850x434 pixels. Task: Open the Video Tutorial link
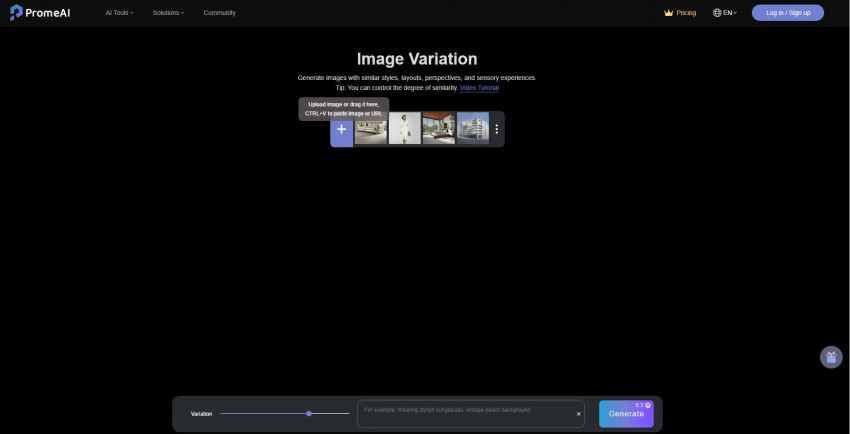tap(479, 88)
